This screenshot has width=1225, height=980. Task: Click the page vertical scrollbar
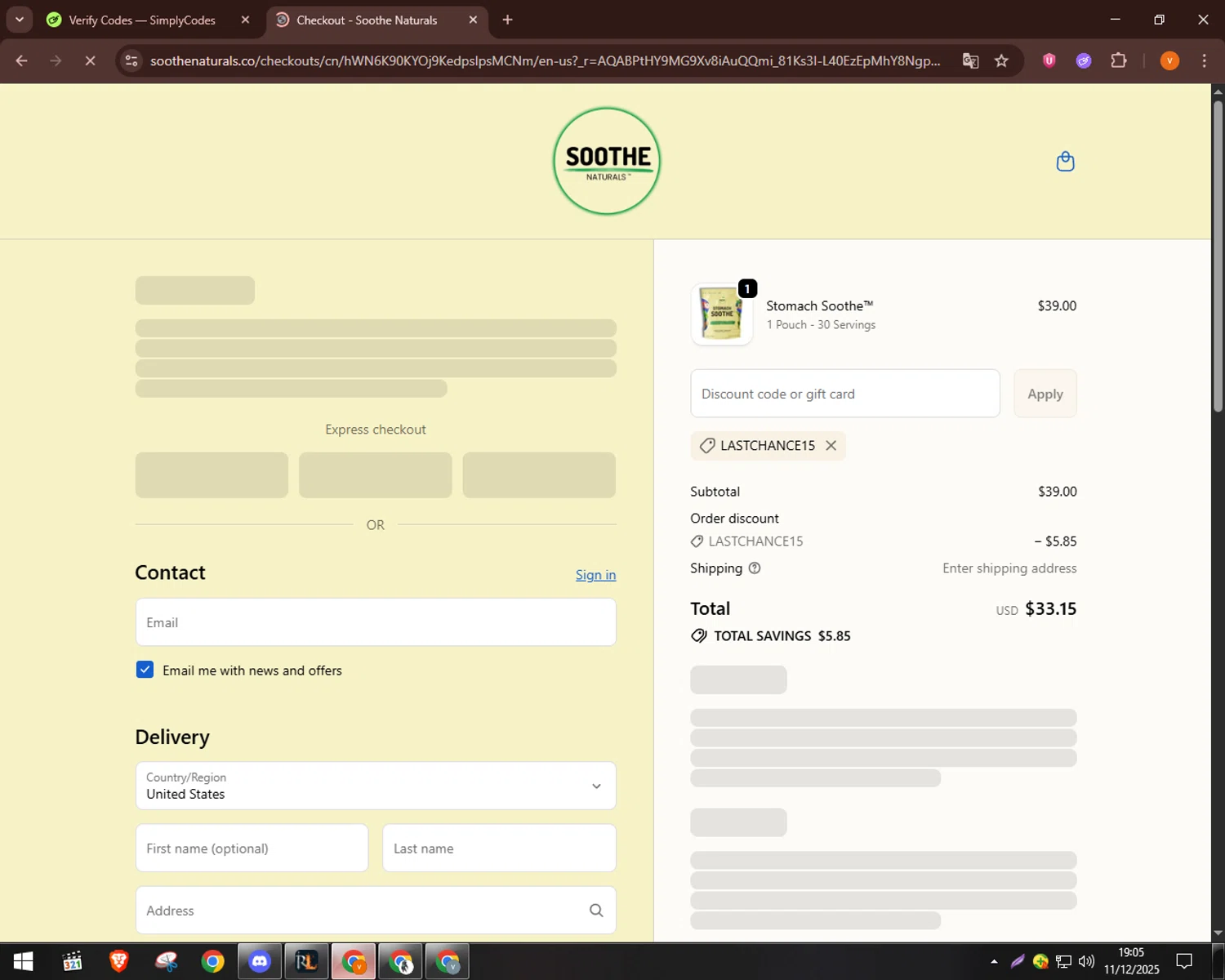1218,257
